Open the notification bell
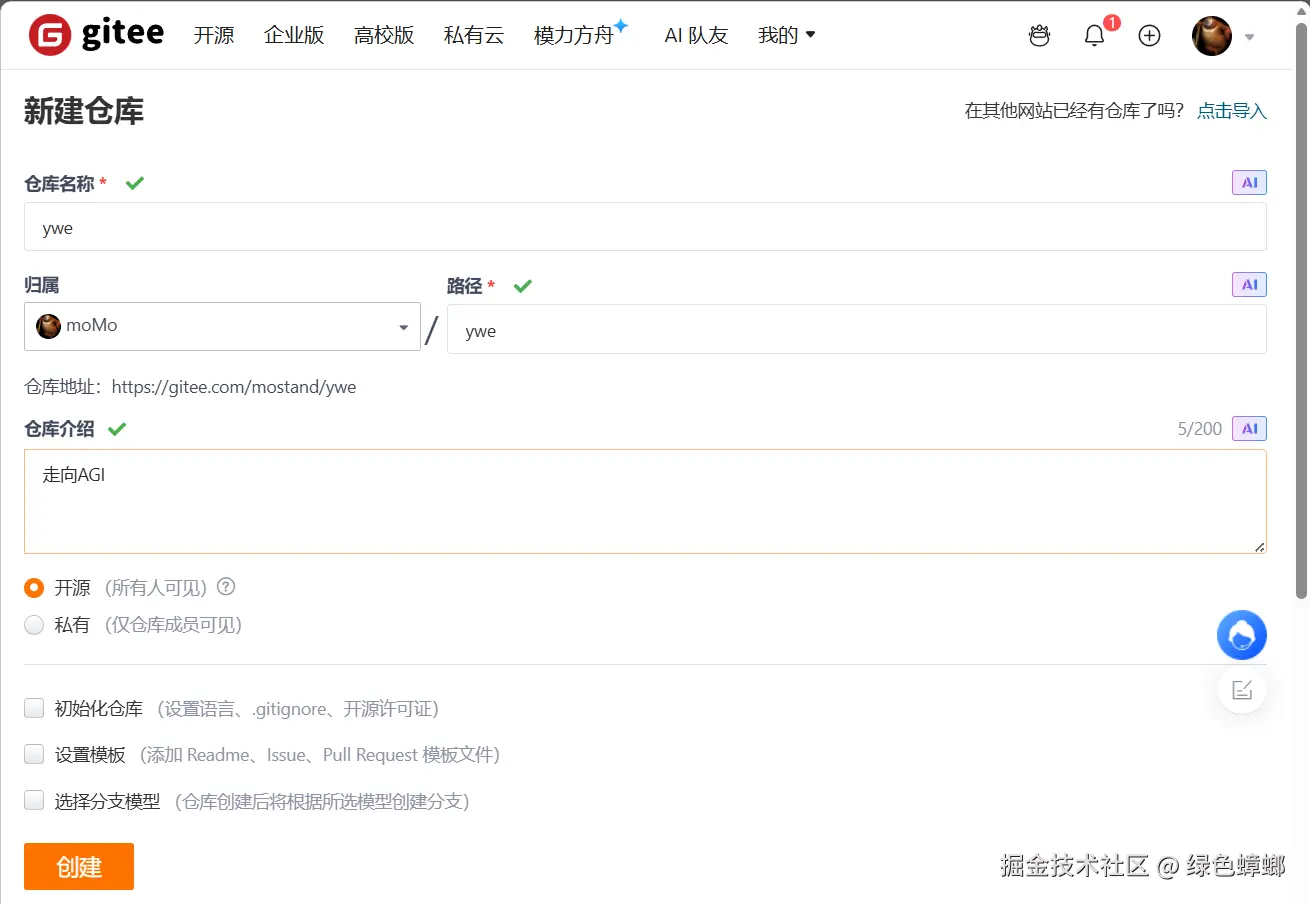This screenshot has height=904, width=1310. pos(1095,36)
